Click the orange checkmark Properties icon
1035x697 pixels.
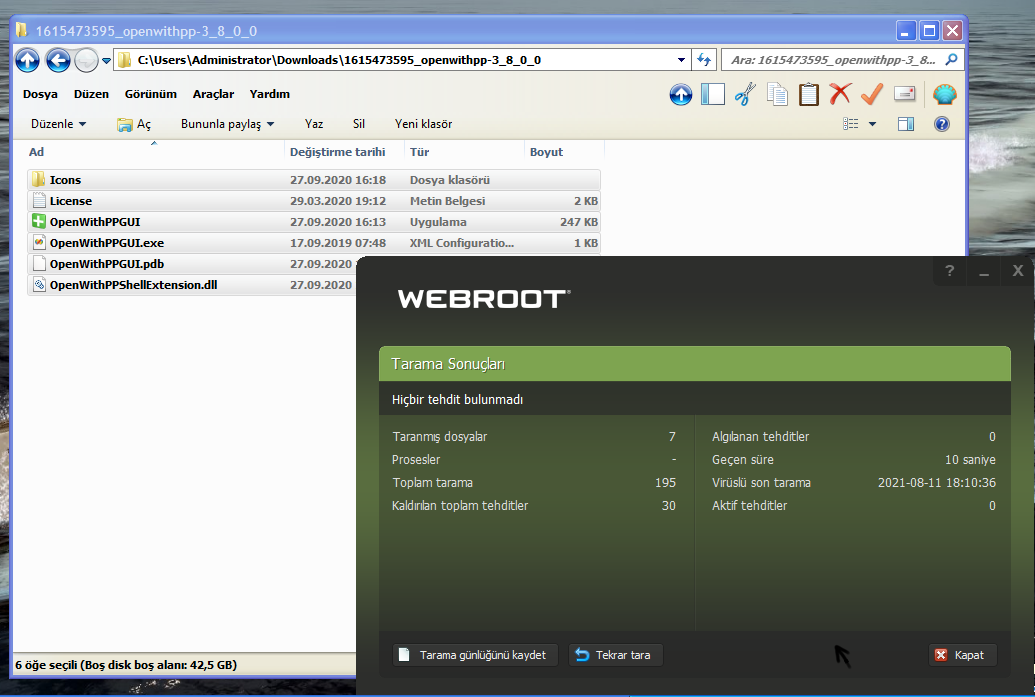(872, 94)
